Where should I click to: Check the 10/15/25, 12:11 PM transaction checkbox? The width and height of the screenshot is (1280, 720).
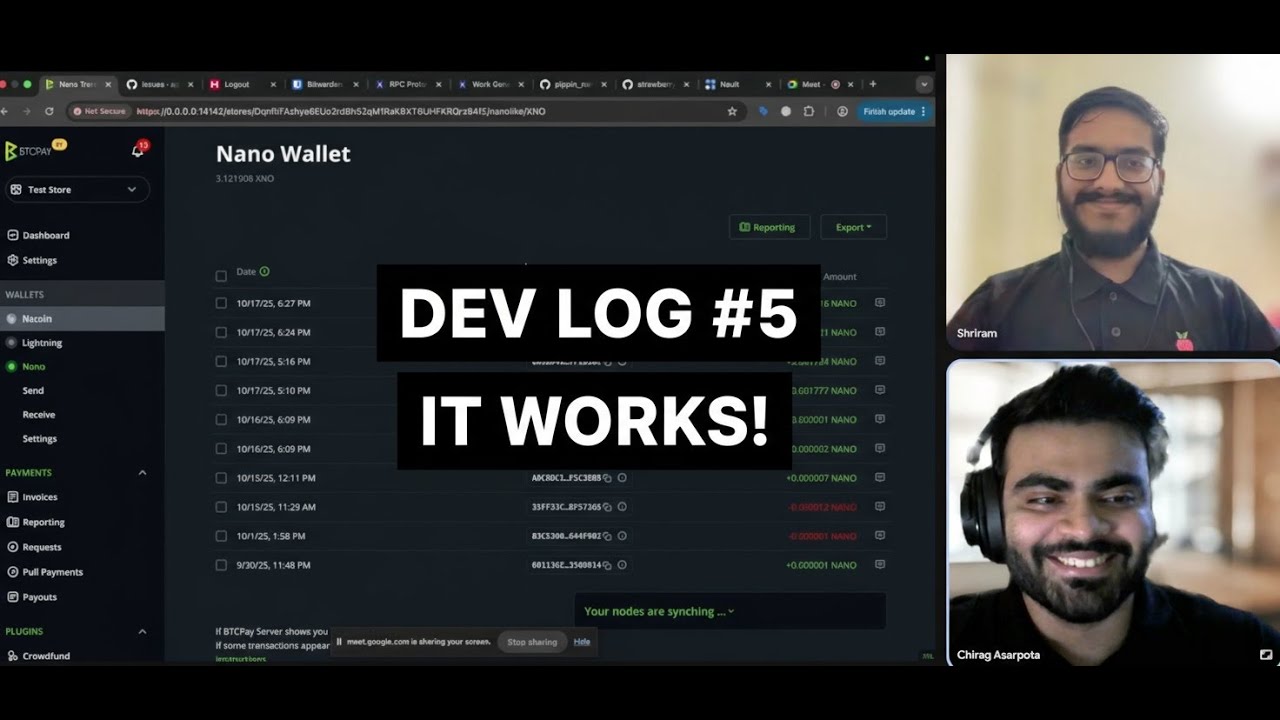221,478
